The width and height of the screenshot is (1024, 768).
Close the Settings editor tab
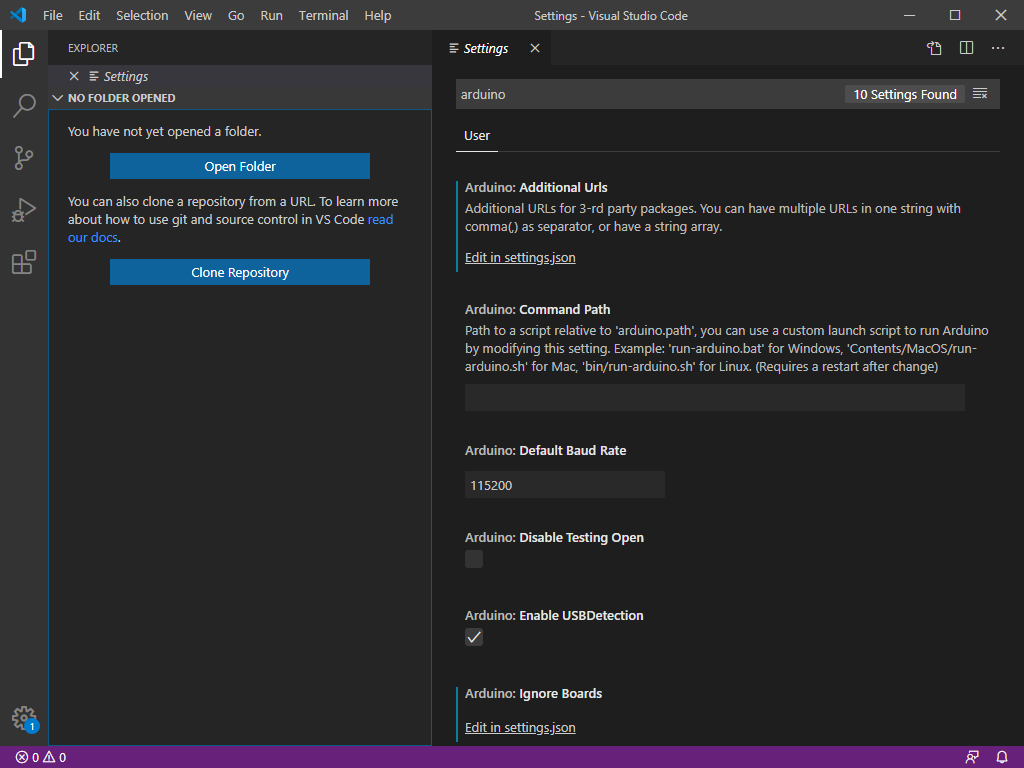pyautogui.click(x=535, y=48)
